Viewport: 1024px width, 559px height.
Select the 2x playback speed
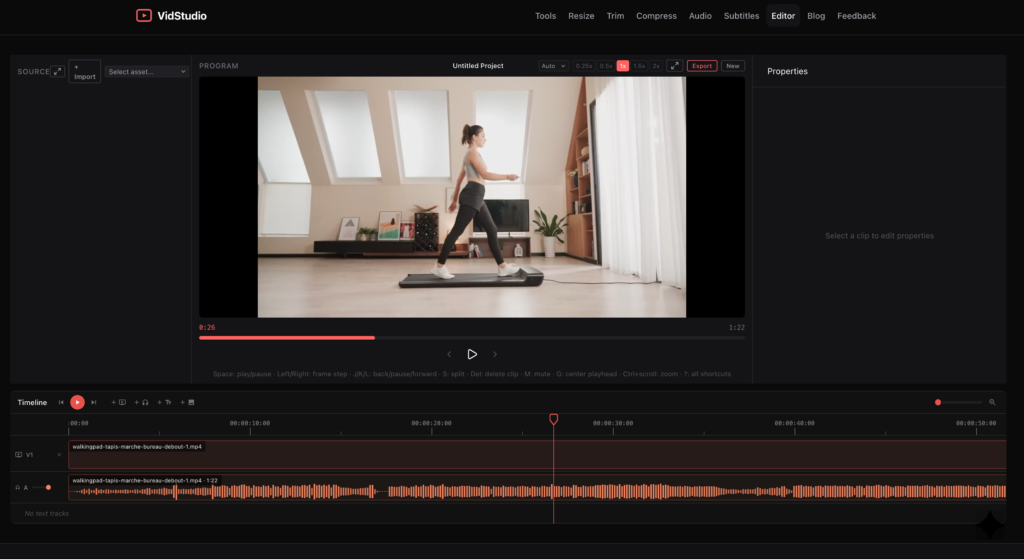[656, 66]
